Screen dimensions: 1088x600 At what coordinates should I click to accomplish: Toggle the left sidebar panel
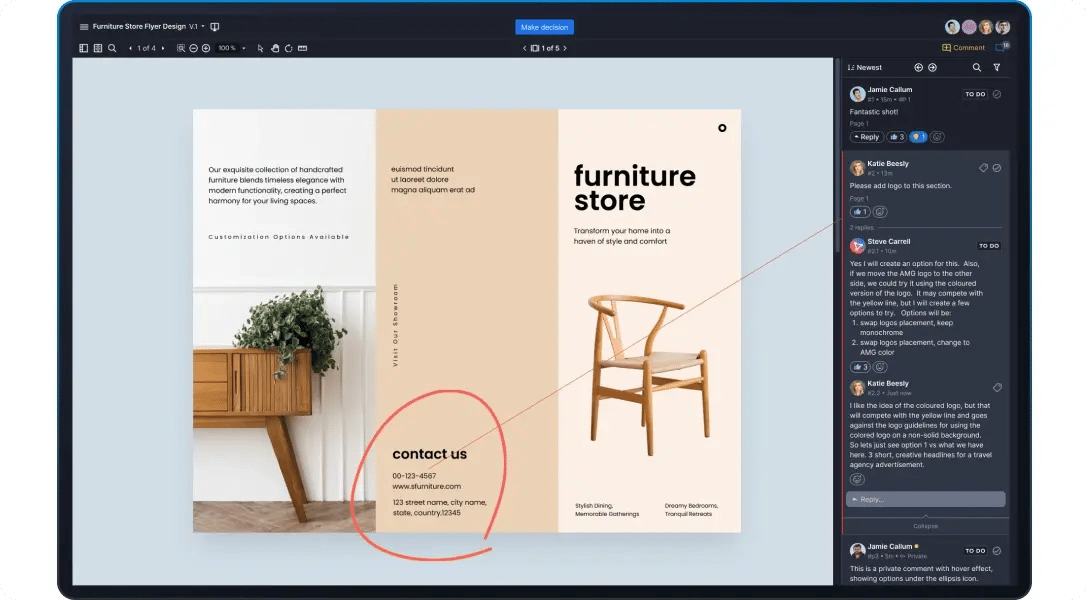(x=84, y=48)
